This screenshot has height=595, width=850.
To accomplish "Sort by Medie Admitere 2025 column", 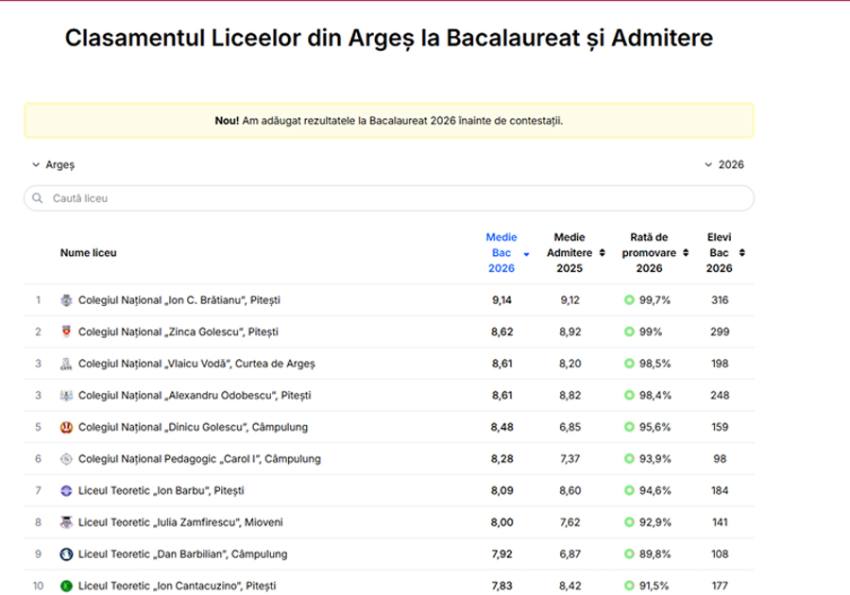I will pos(575,253).
